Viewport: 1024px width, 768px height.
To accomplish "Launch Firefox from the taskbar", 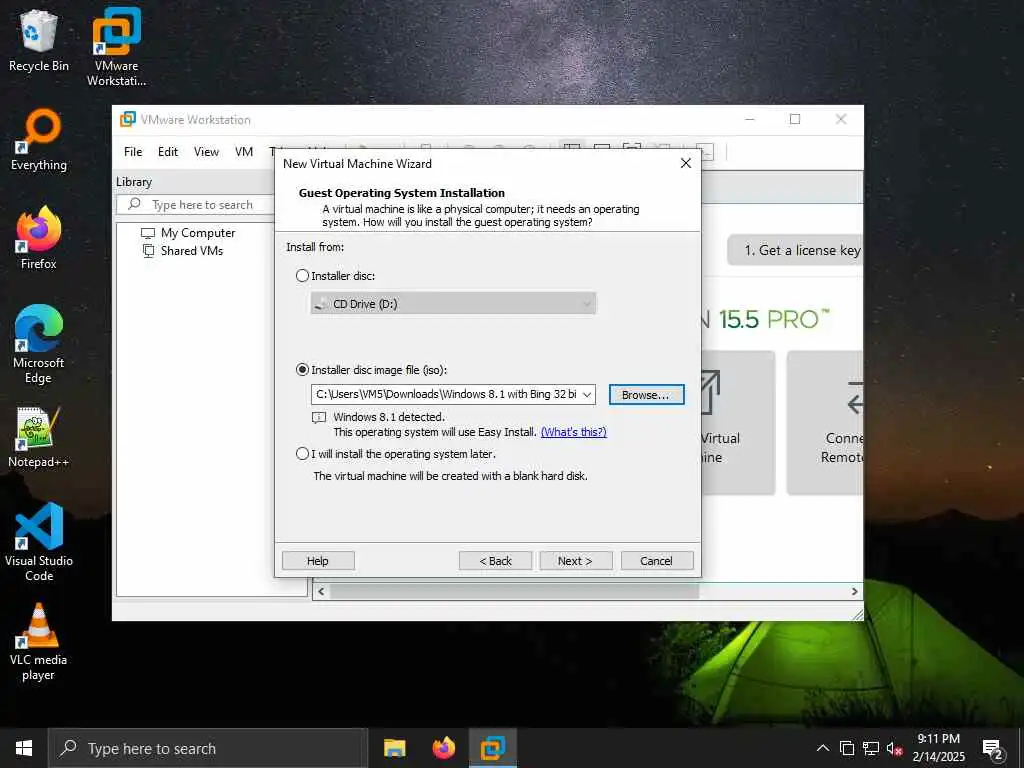I will point(443,748).
